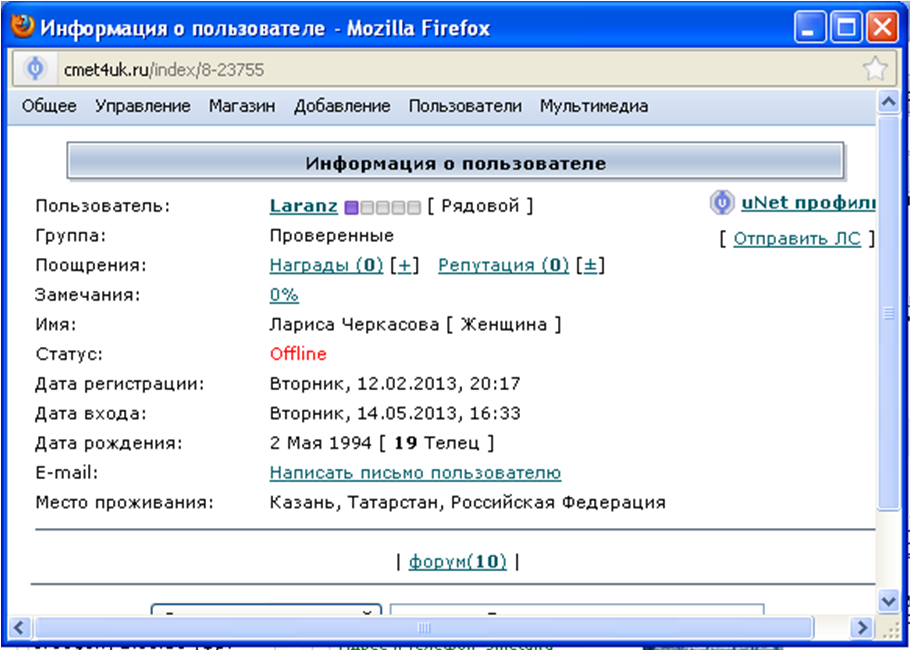Open the Общее menu
This screenshot has height=651, width=911.
pyautogui.click(x=49, y=106)
